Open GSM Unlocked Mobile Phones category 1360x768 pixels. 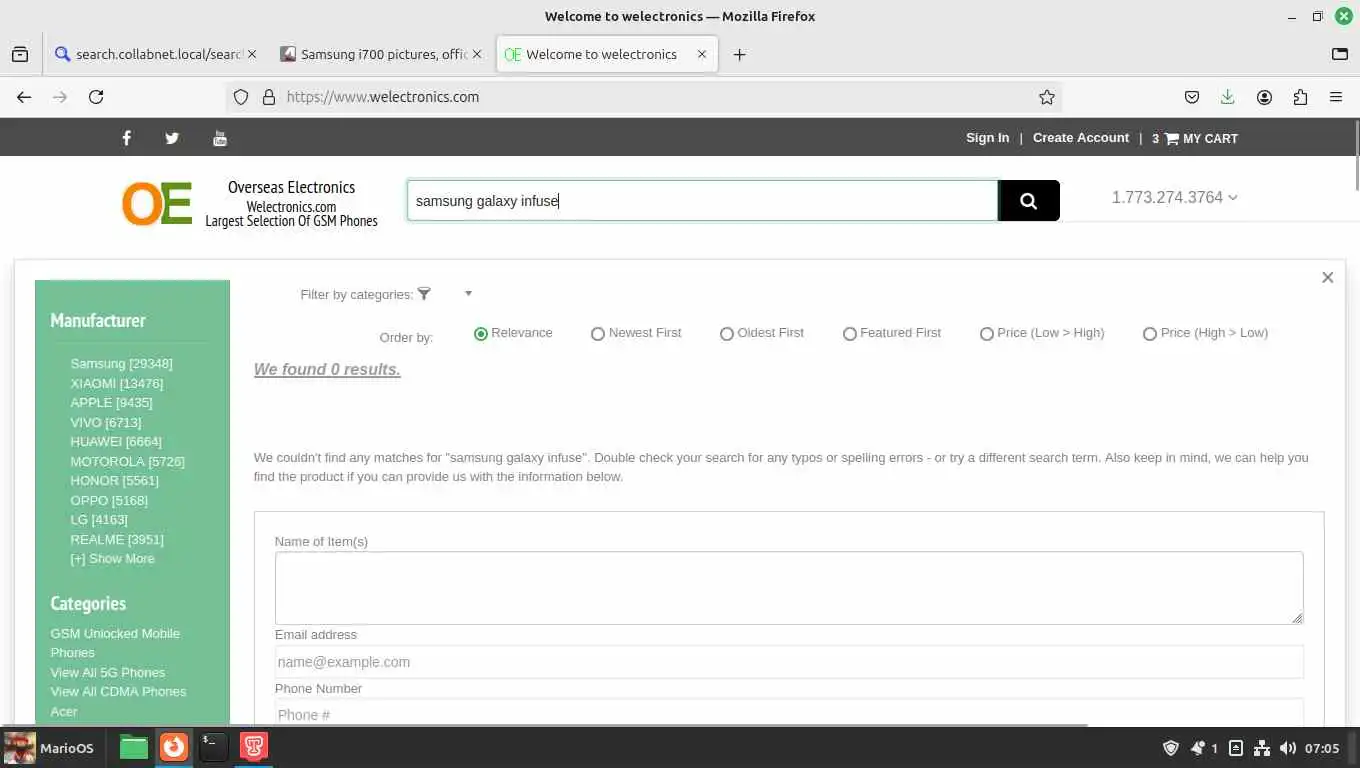(x=115, y=643)
